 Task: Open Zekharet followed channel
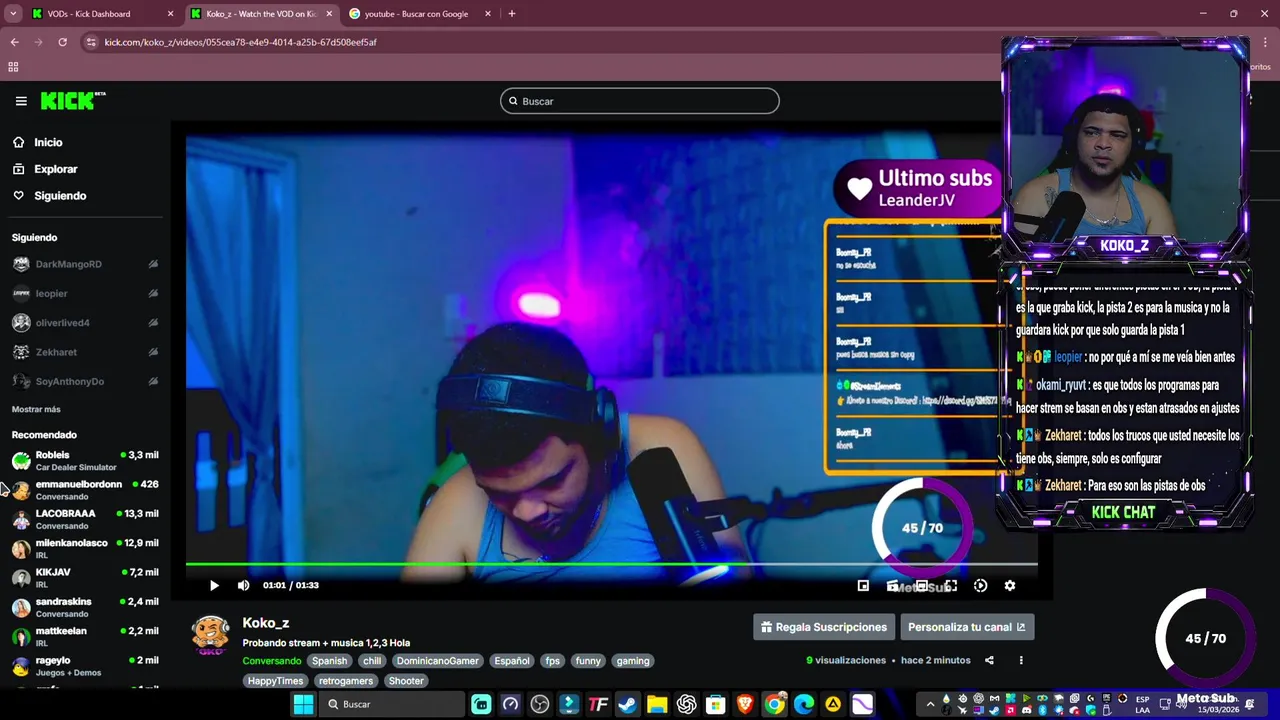tap(56, 352)
